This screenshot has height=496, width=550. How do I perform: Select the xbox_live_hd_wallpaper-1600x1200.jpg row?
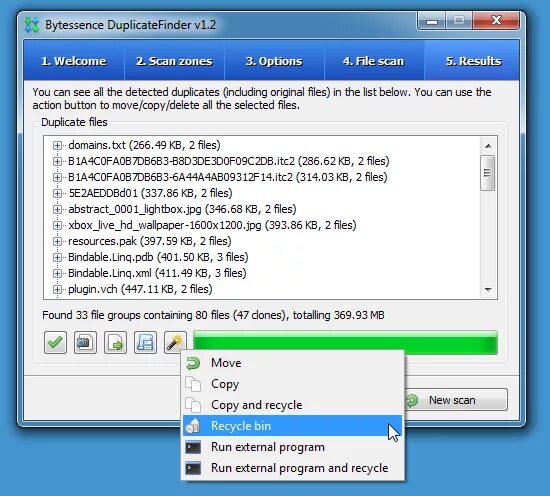point(212,225)
